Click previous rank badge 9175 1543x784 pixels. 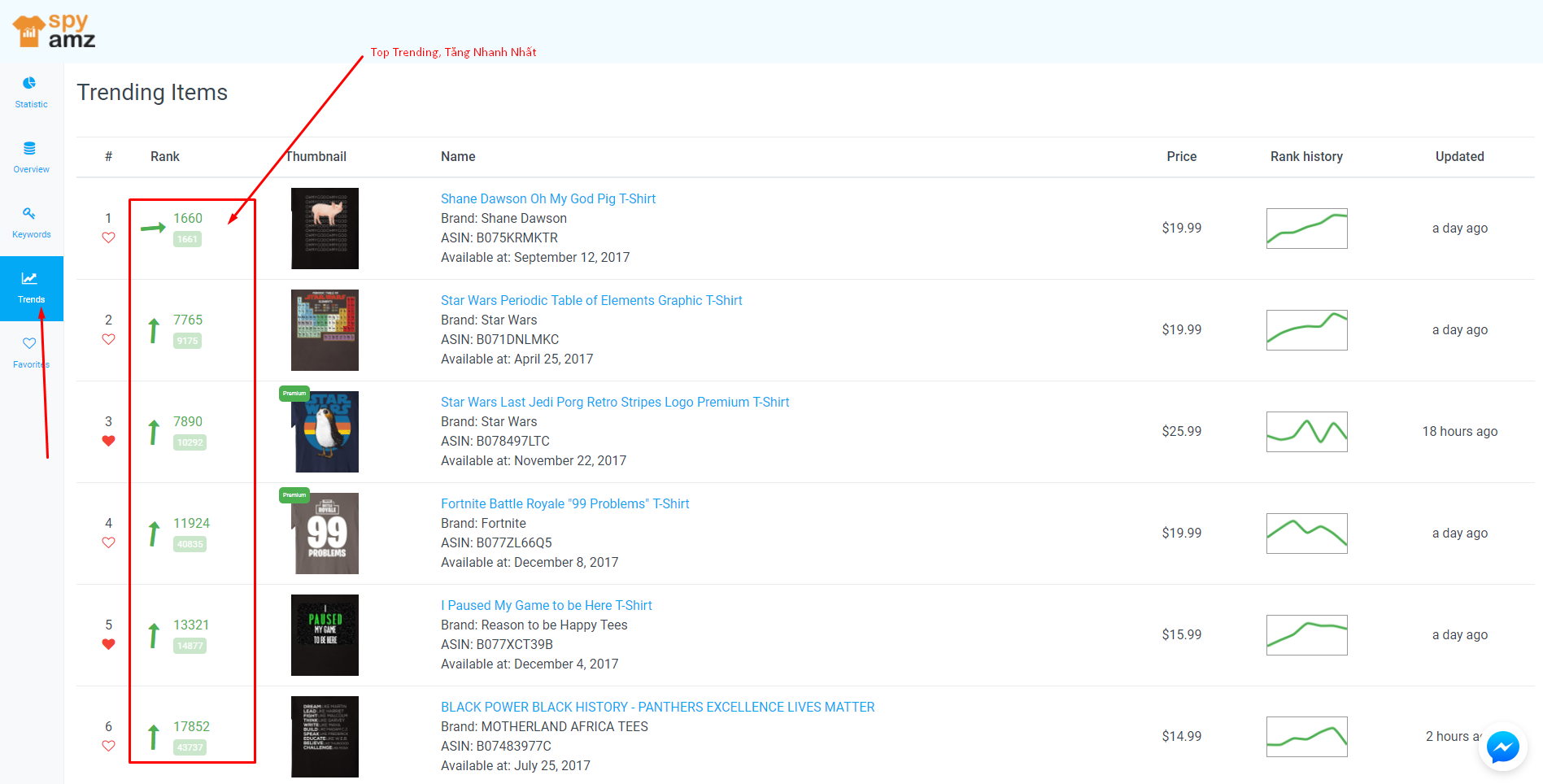tap(187, 341)
